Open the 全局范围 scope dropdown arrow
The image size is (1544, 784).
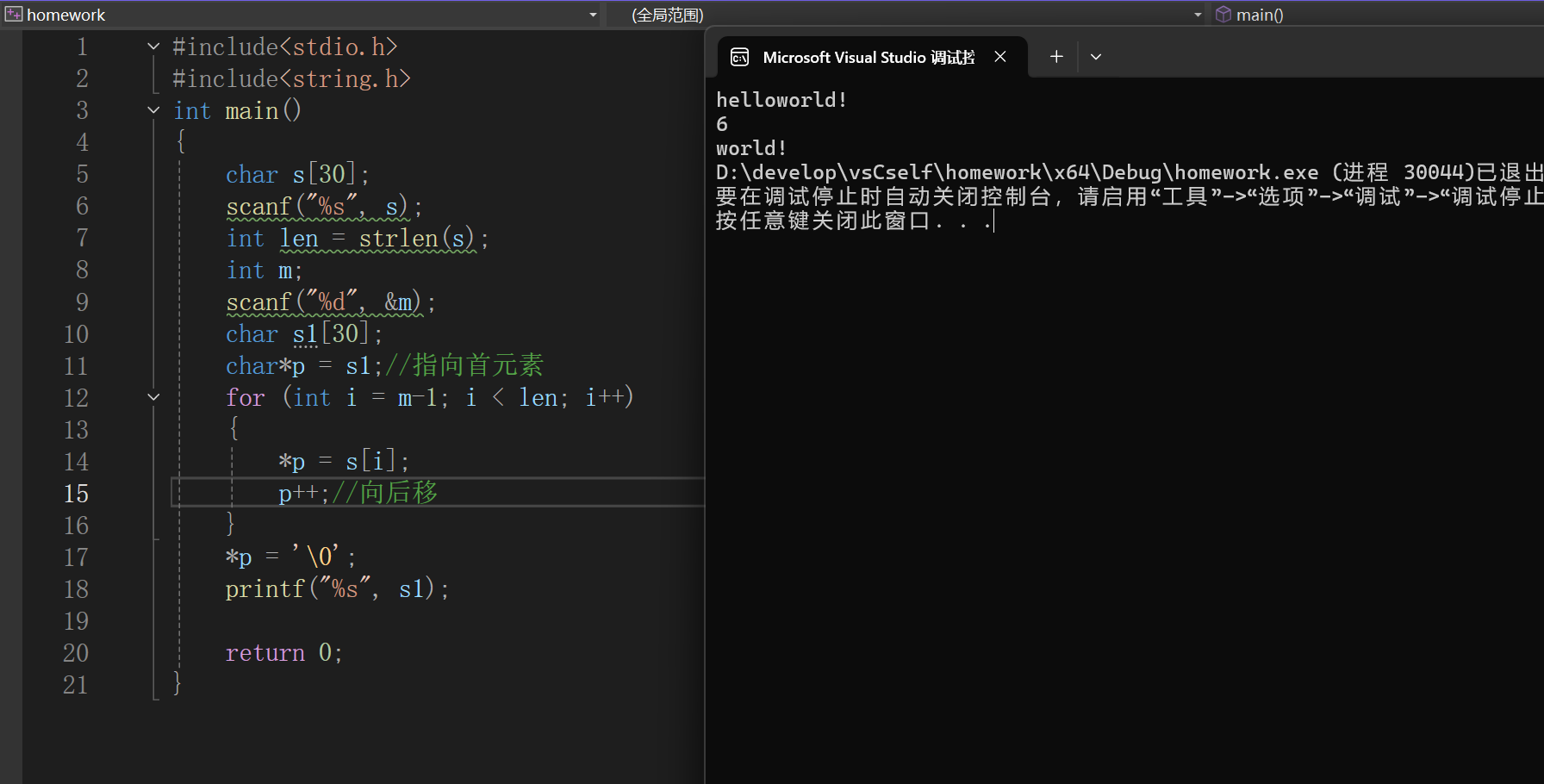click(x=1198, y=15)
